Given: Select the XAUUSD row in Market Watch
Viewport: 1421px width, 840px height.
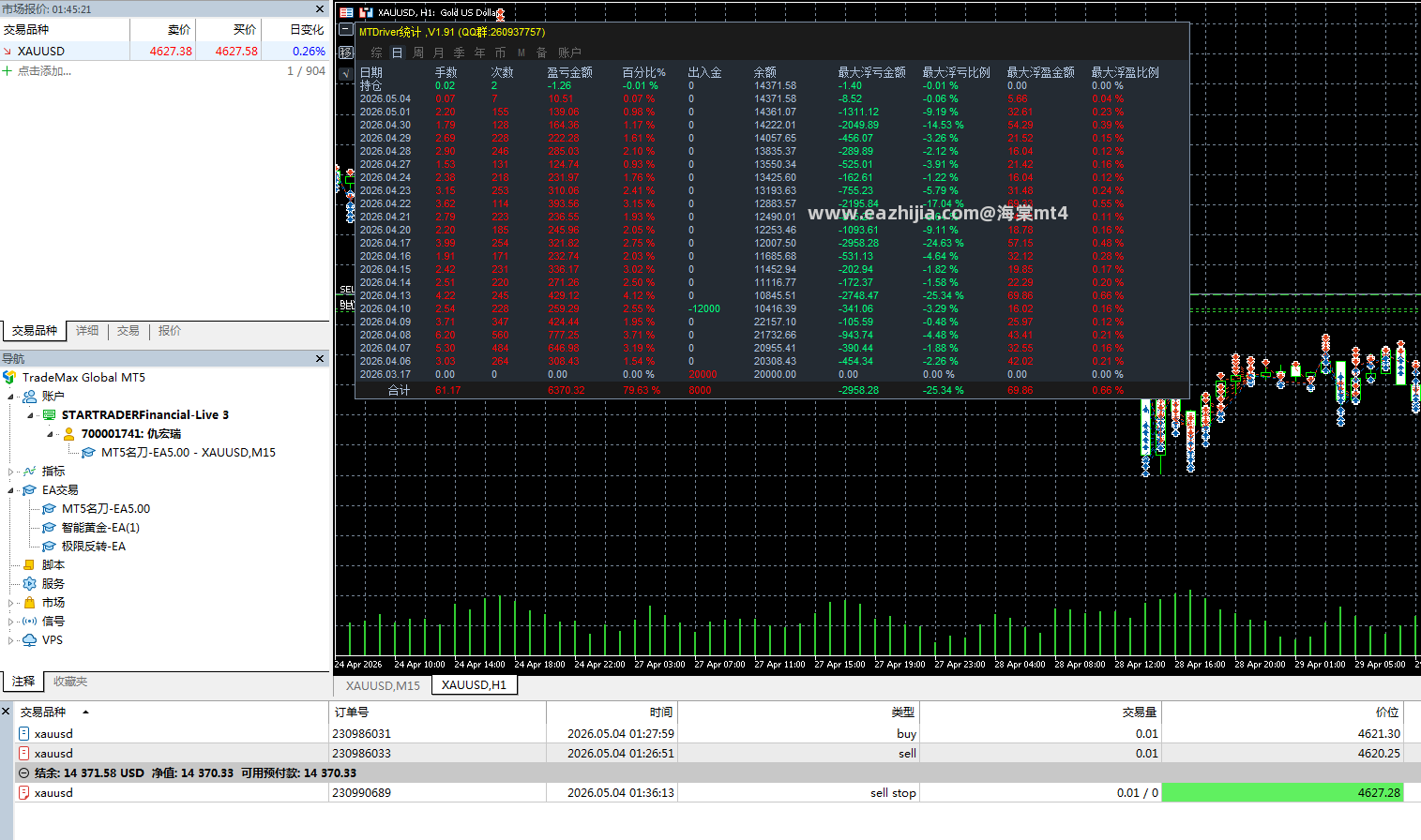Looking at the screenshot, I should pos(164,52).
